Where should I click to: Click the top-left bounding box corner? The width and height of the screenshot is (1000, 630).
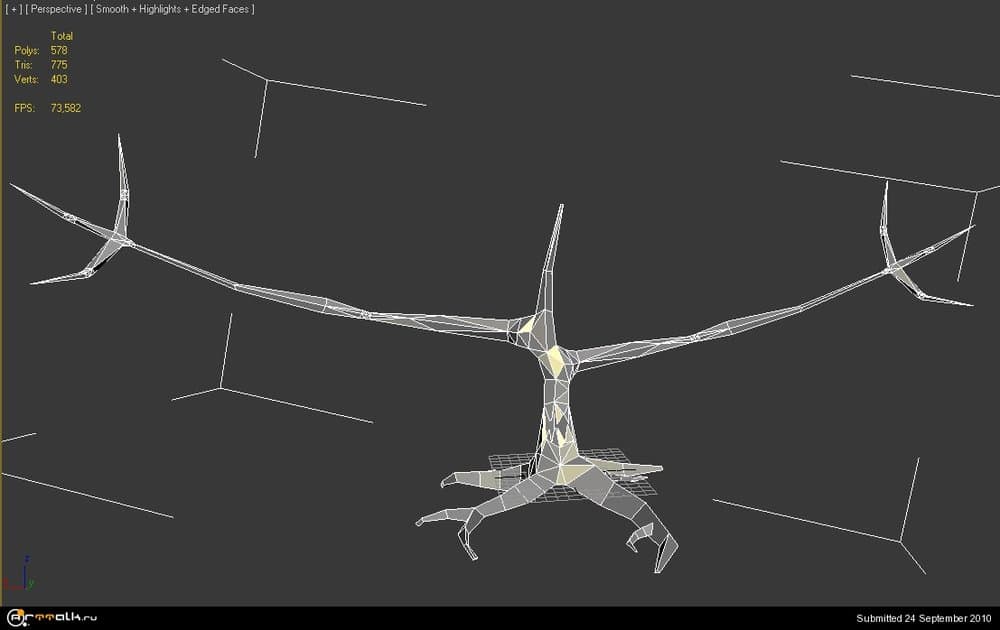(x=267, y=80)
